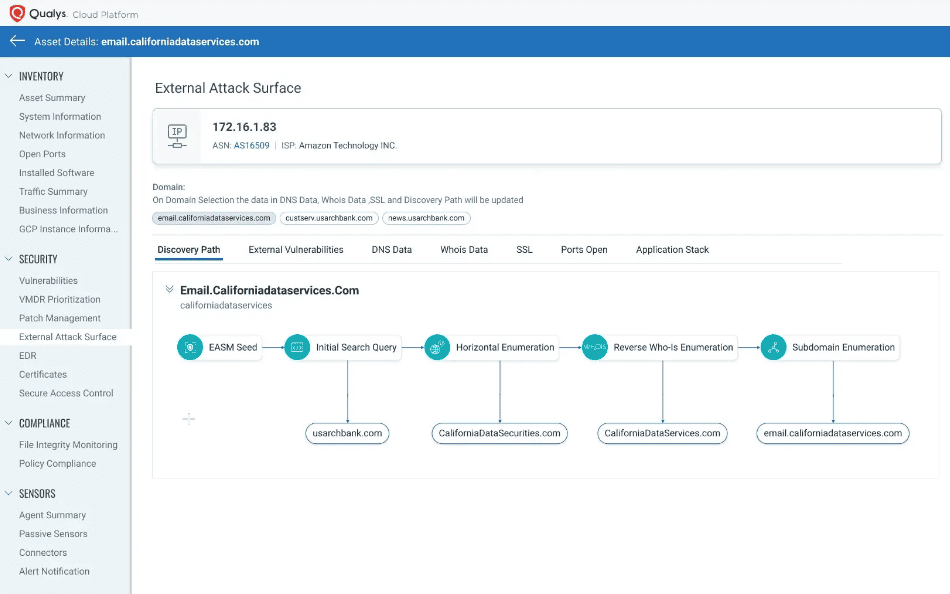Image resolution: width=950 pixels, height=594 pixels.
Task: Click the Reverse Who-Is Enumeration icon
Action: pyautogui.click(x=595, y=347)
